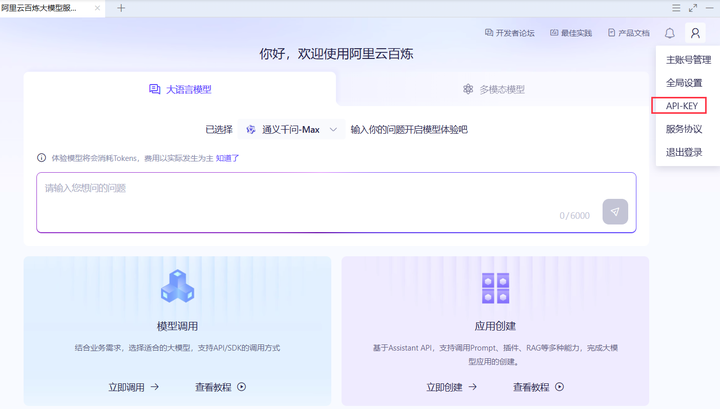Viewport: 720px width, 409px height.
Task: Open the notification bell icon
Action: (669, 33)
